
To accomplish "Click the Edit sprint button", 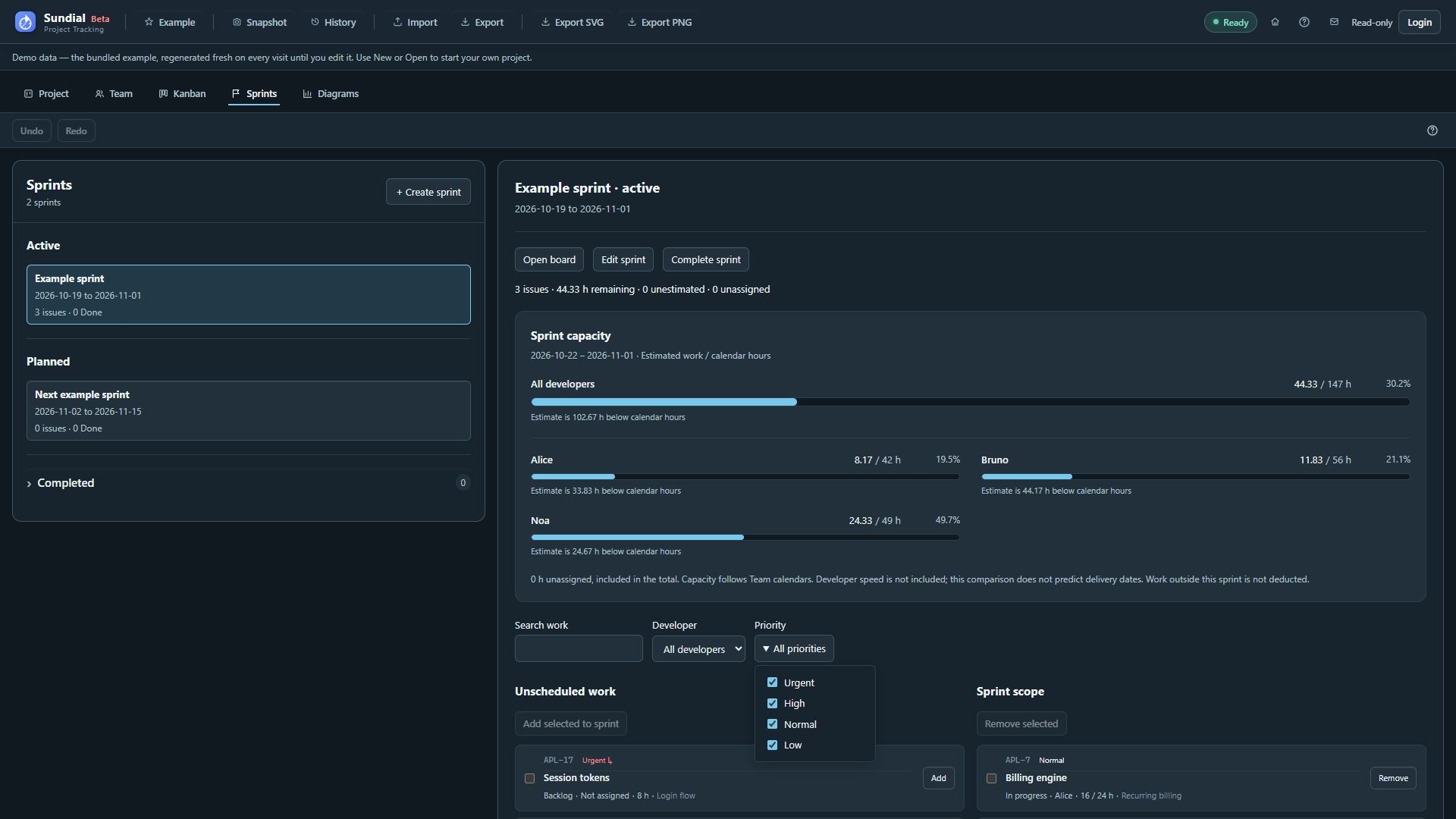I will click(x=623, y=259).
